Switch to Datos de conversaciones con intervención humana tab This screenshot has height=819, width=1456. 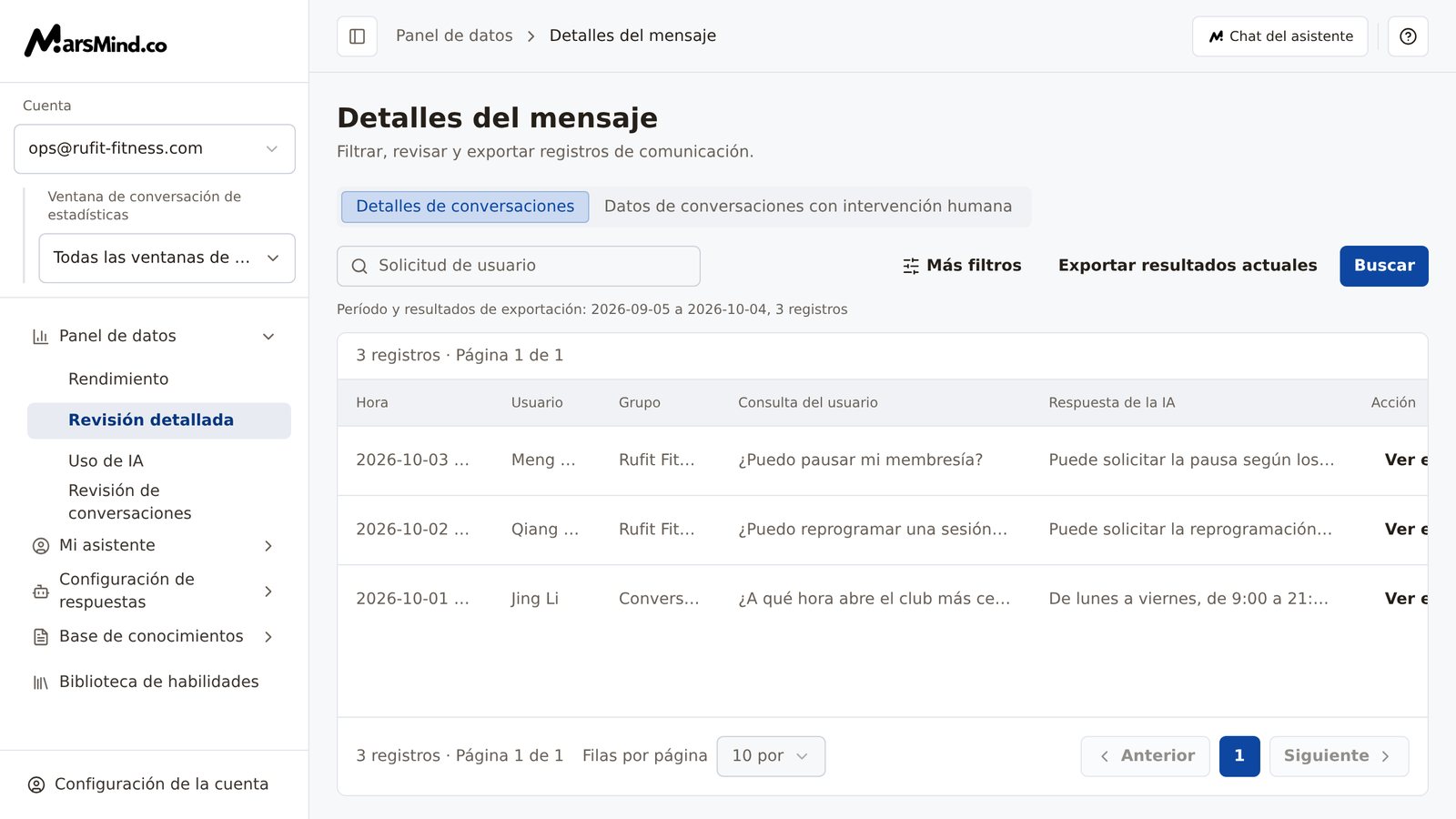pyautogui.click(x=808, y=207)
